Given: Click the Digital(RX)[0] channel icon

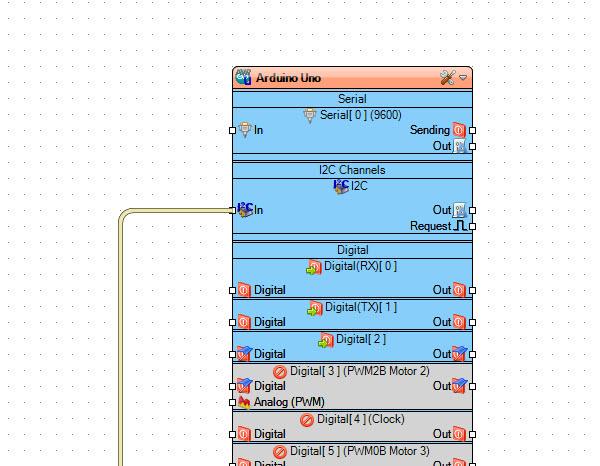Looking at the screenshot, I should (314, 267).
